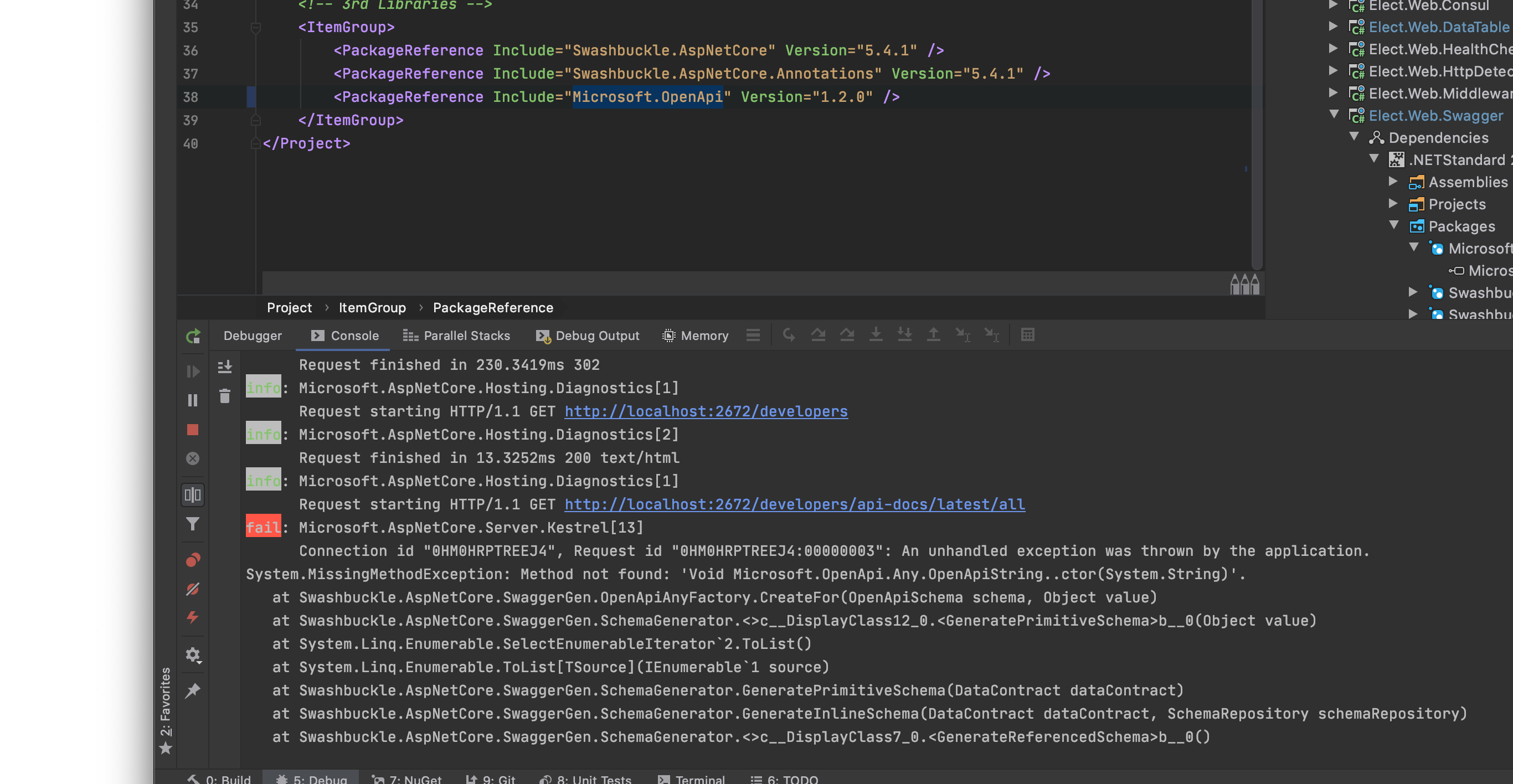Screen dimensions: 1513x784
Task: Click the filter funnel icon
Action: (x=193, y=524)
